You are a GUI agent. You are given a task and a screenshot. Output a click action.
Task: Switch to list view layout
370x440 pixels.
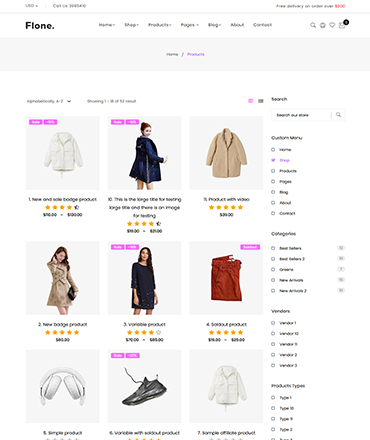pos(261,101)
